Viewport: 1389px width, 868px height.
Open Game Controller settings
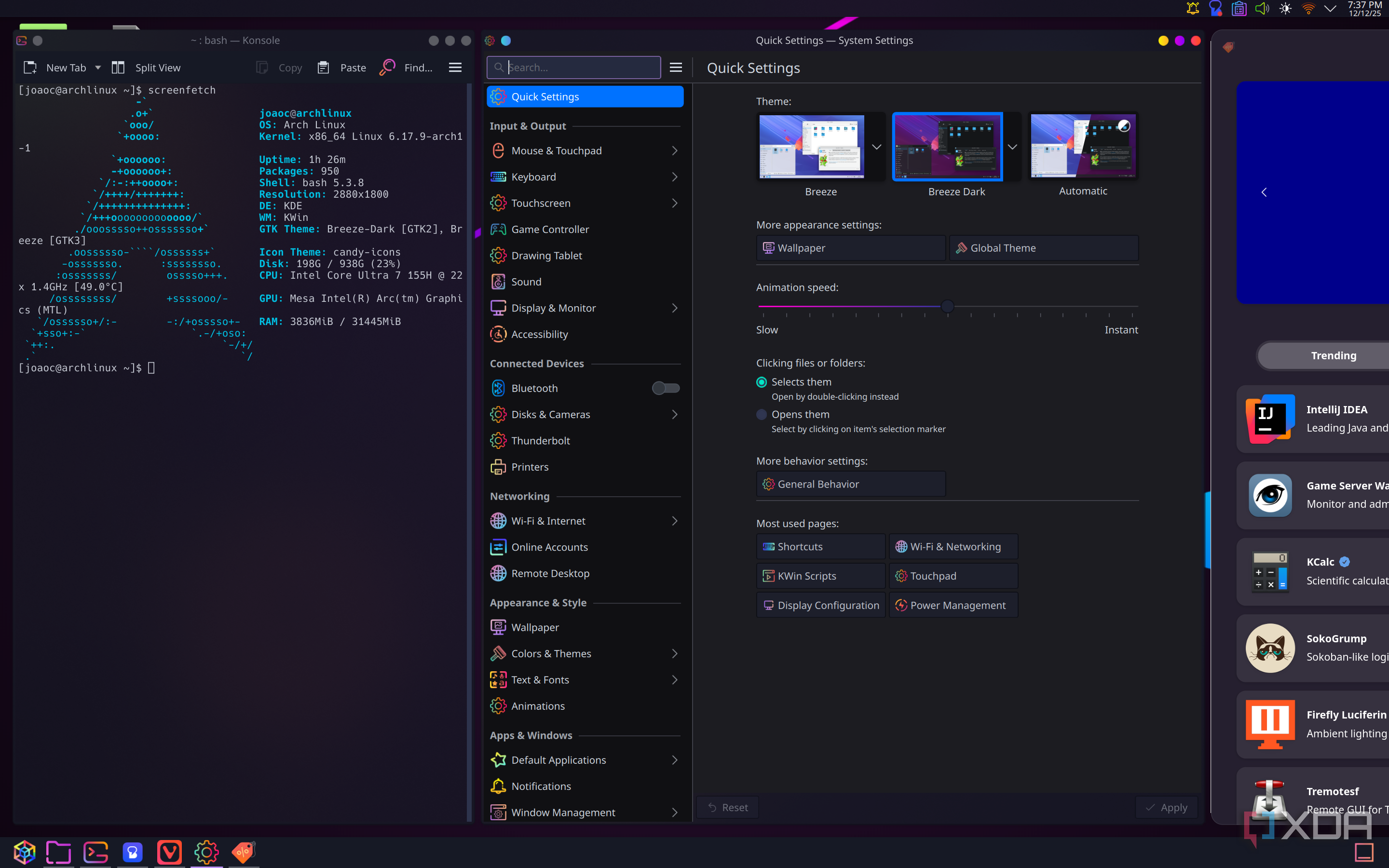click(585, 229)
